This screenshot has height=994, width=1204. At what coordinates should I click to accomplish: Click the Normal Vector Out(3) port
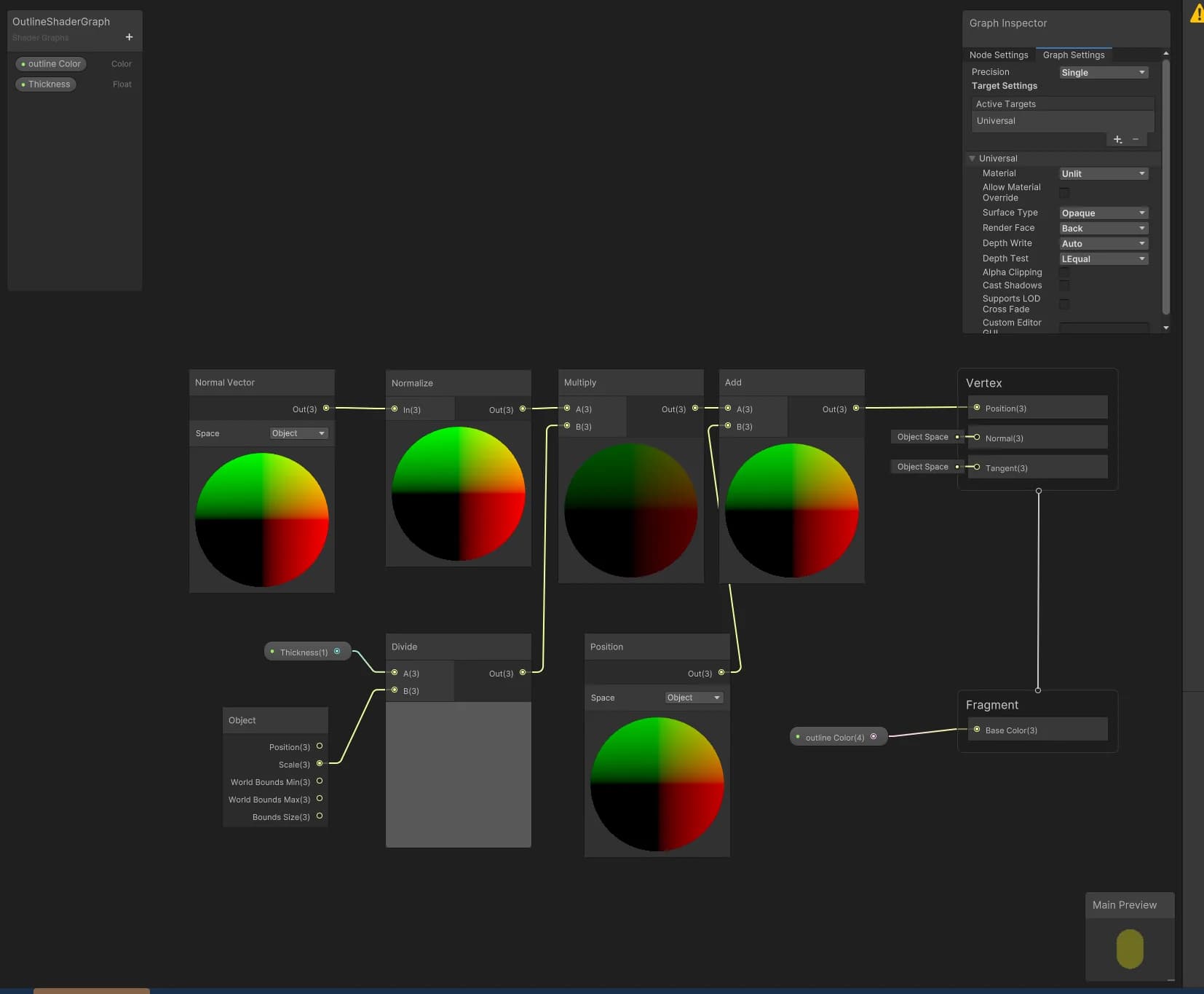click(x=326, y=409)
